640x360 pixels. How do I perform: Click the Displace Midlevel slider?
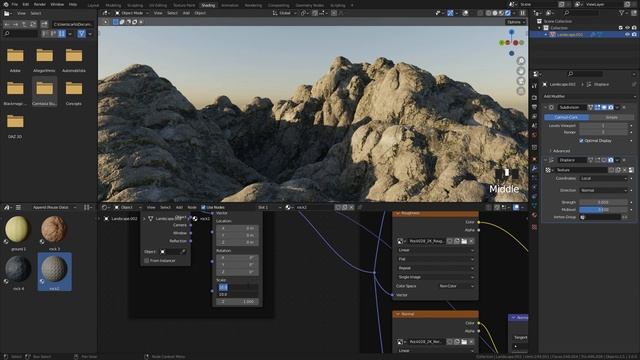(603, 209)
